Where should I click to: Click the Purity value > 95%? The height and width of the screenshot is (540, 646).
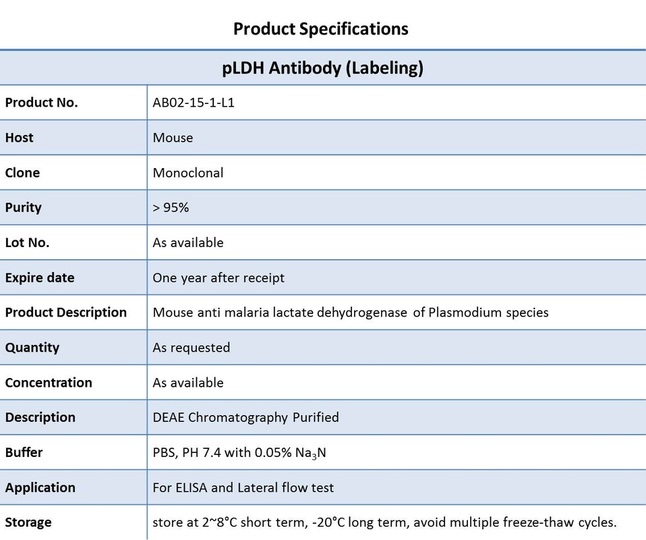171,208
